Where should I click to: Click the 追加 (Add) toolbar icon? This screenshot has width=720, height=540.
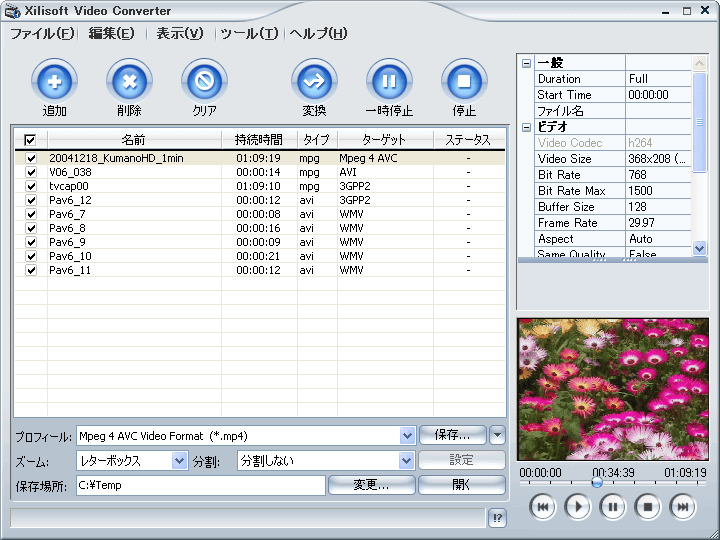(54, 81)
